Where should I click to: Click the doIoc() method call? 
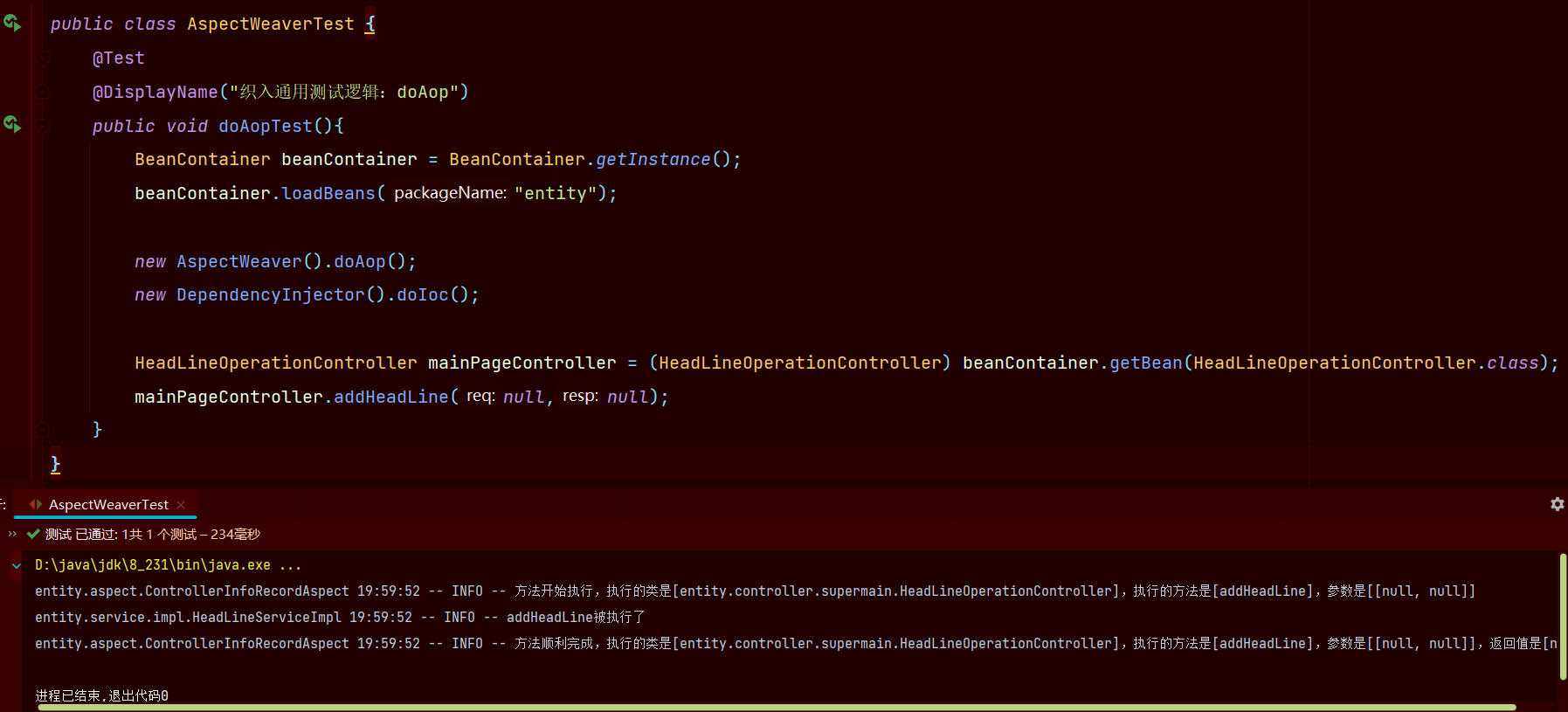(423, 294)
